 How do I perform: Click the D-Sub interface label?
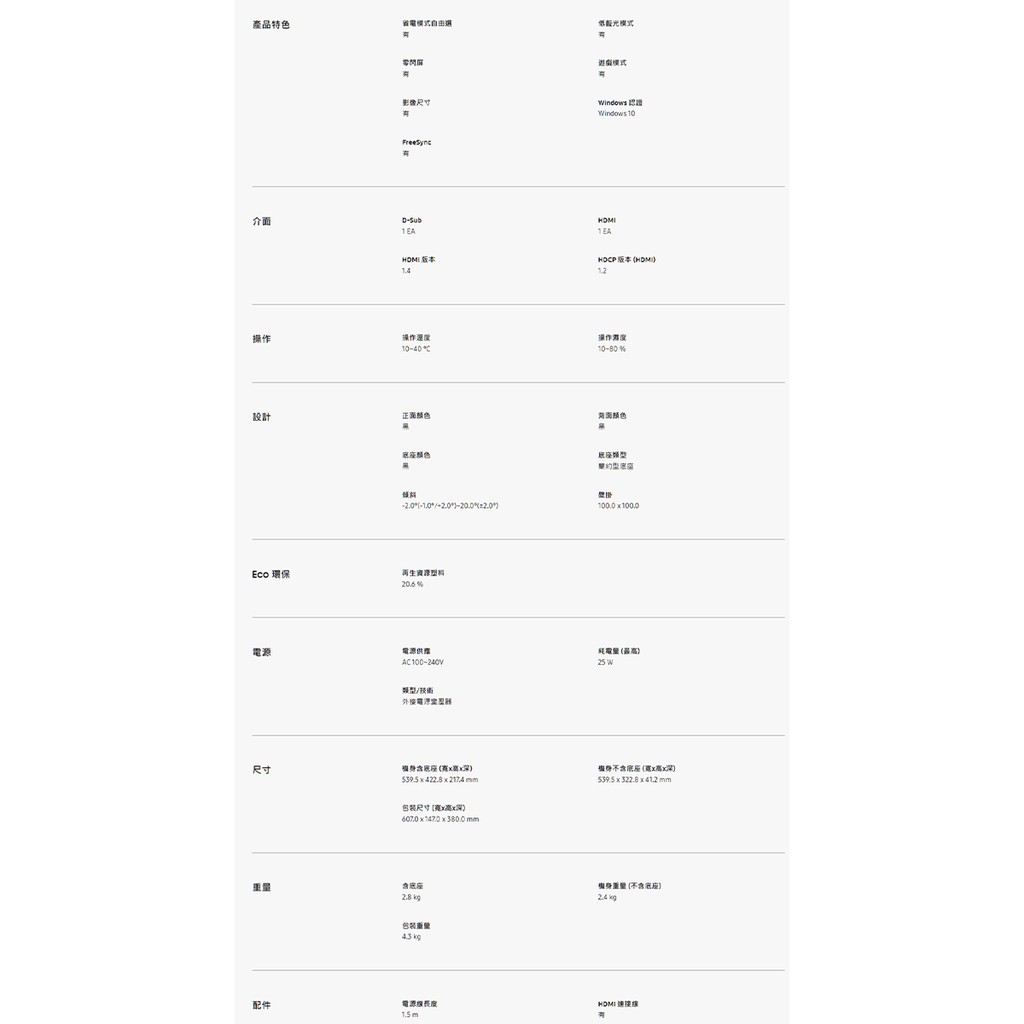pyautogui.click(x=412, y=220)
